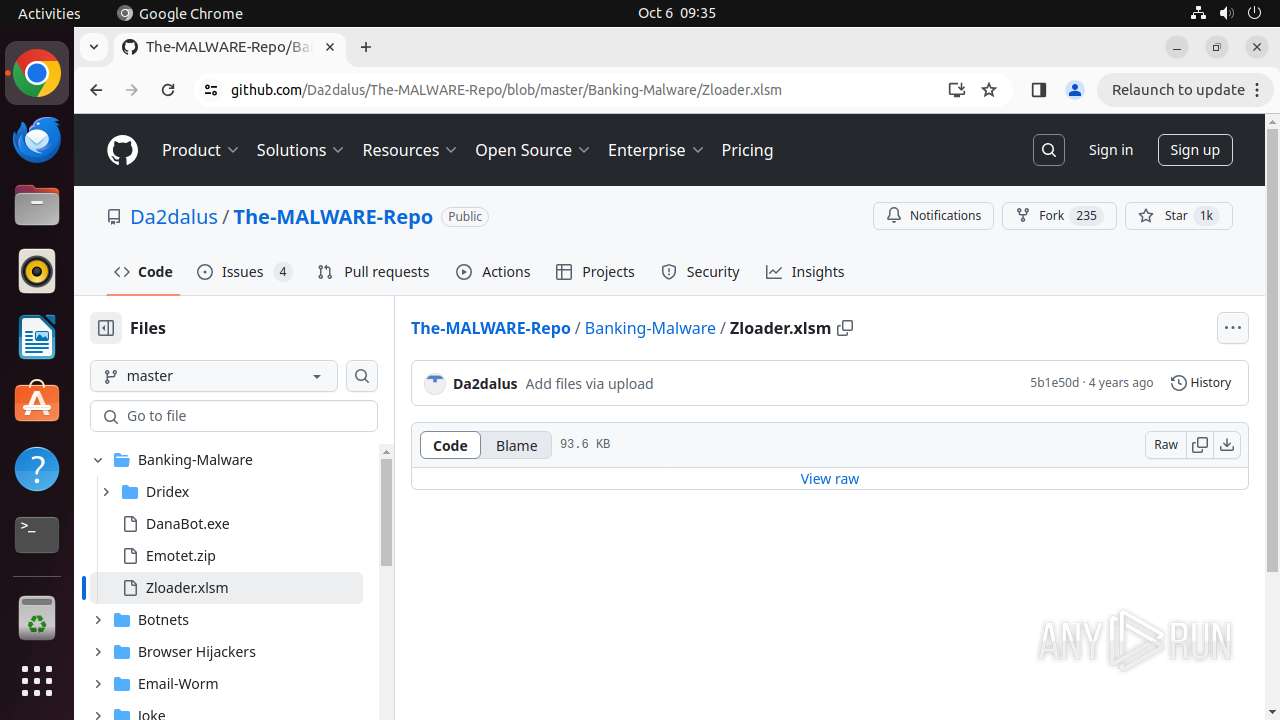Switch to Blame view toggle
The image size is (1280, 720).
click(517, 445)
